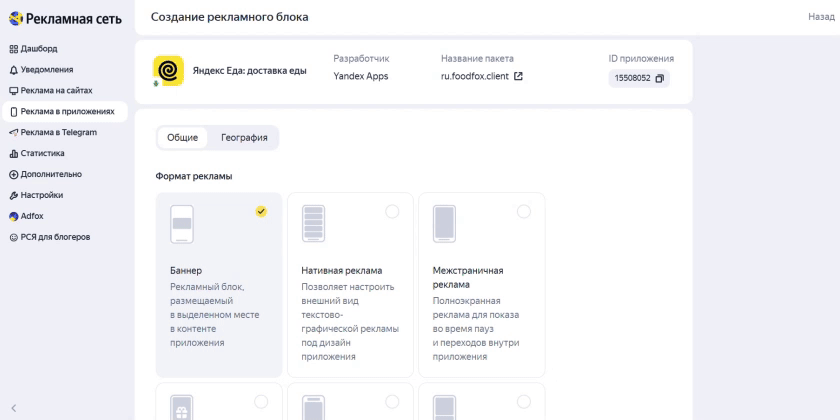Open package ru.foodfox.client external link icon
Image resolution: width=840 pixels, height=420 pixels.
tap(518, 76)
